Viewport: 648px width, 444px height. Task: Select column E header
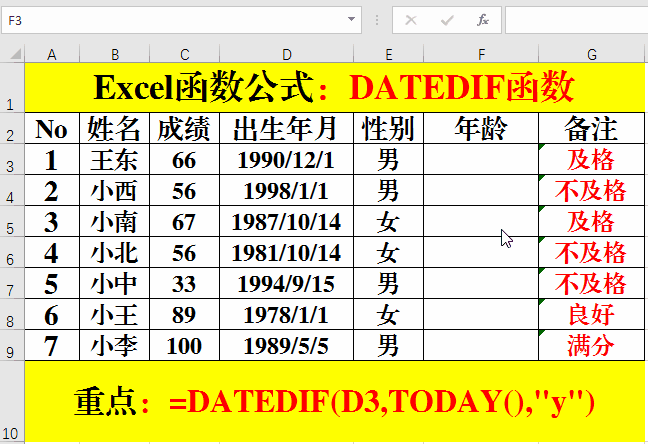(388, 54)
